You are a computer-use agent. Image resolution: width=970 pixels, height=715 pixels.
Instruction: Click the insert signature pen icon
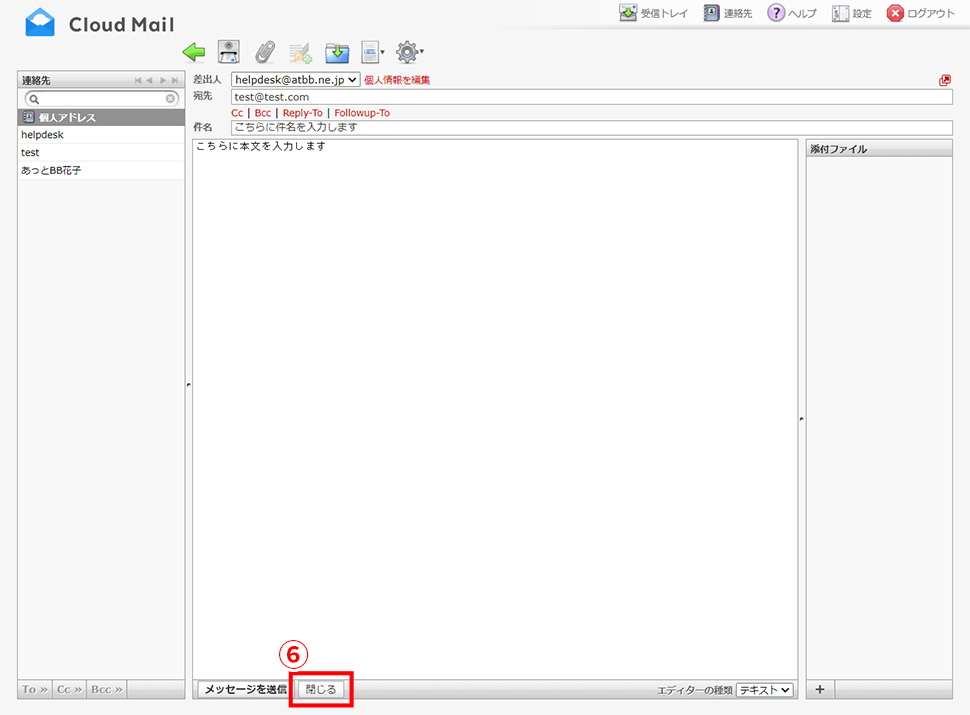(300, 52)
